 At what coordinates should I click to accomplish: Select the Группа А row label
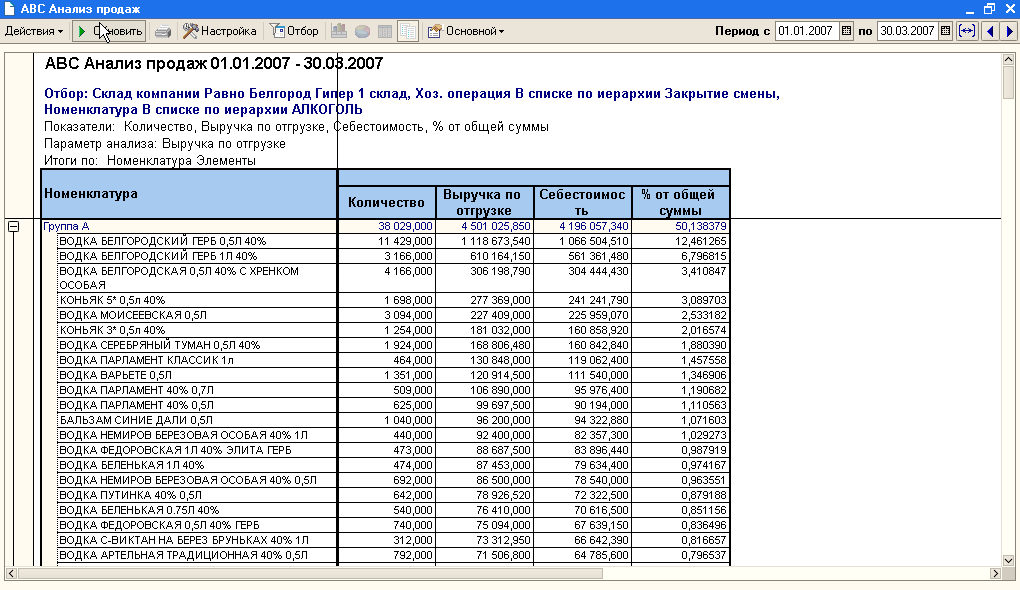(x=66, y=226)
